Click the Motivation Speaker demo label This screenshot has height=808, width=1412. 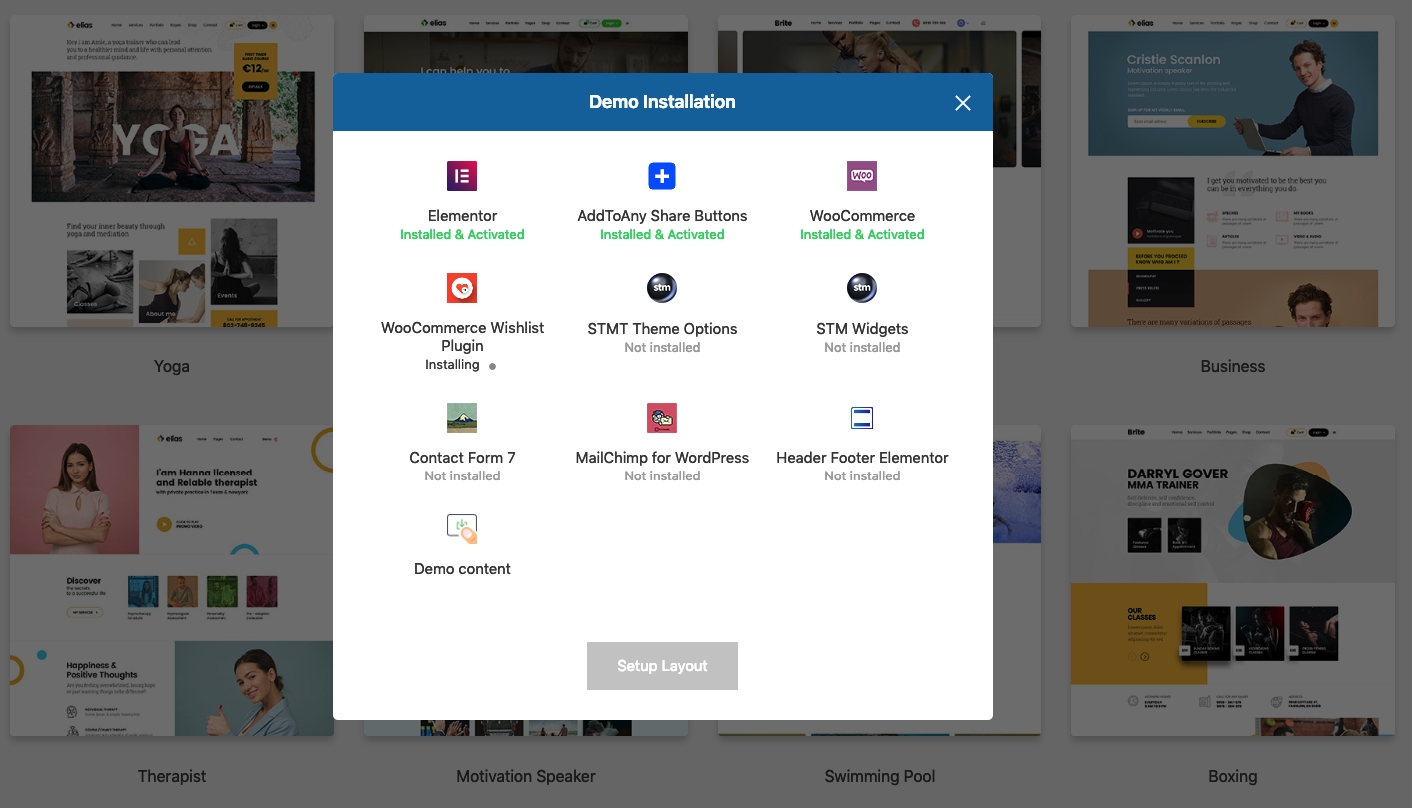pyautogui.click(x=526, y=776)
